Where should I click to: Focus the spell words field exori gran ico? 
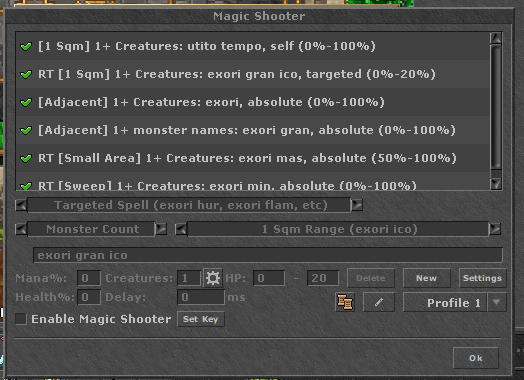click(268, 255)
